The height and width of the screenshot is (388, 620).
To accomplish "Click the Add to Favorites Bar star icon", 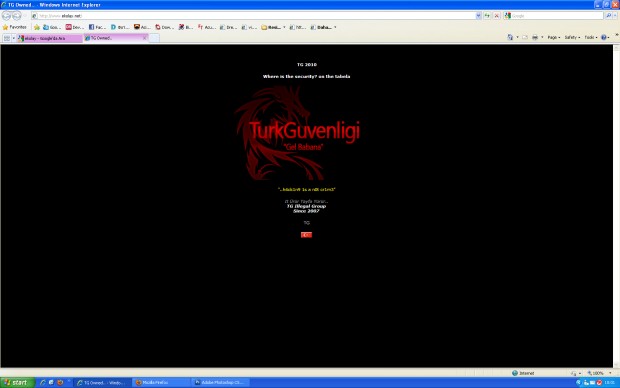I will point(37,27).
